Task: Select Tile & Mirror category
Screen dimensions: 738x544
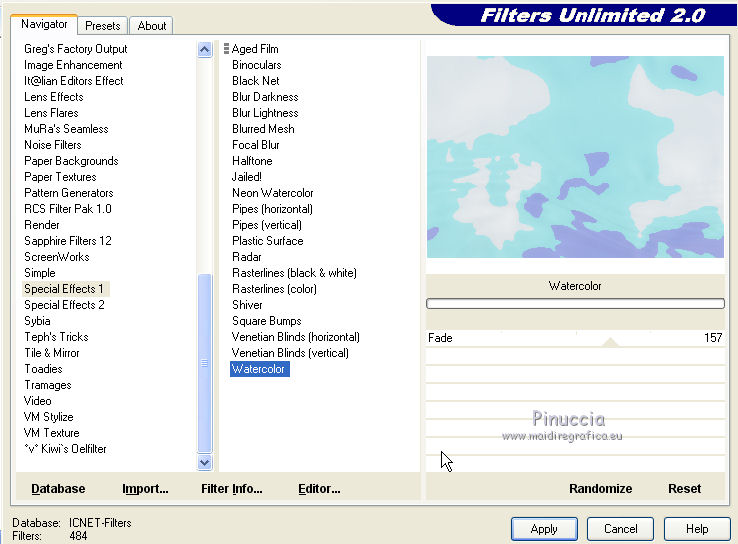Action: (52, 353)
